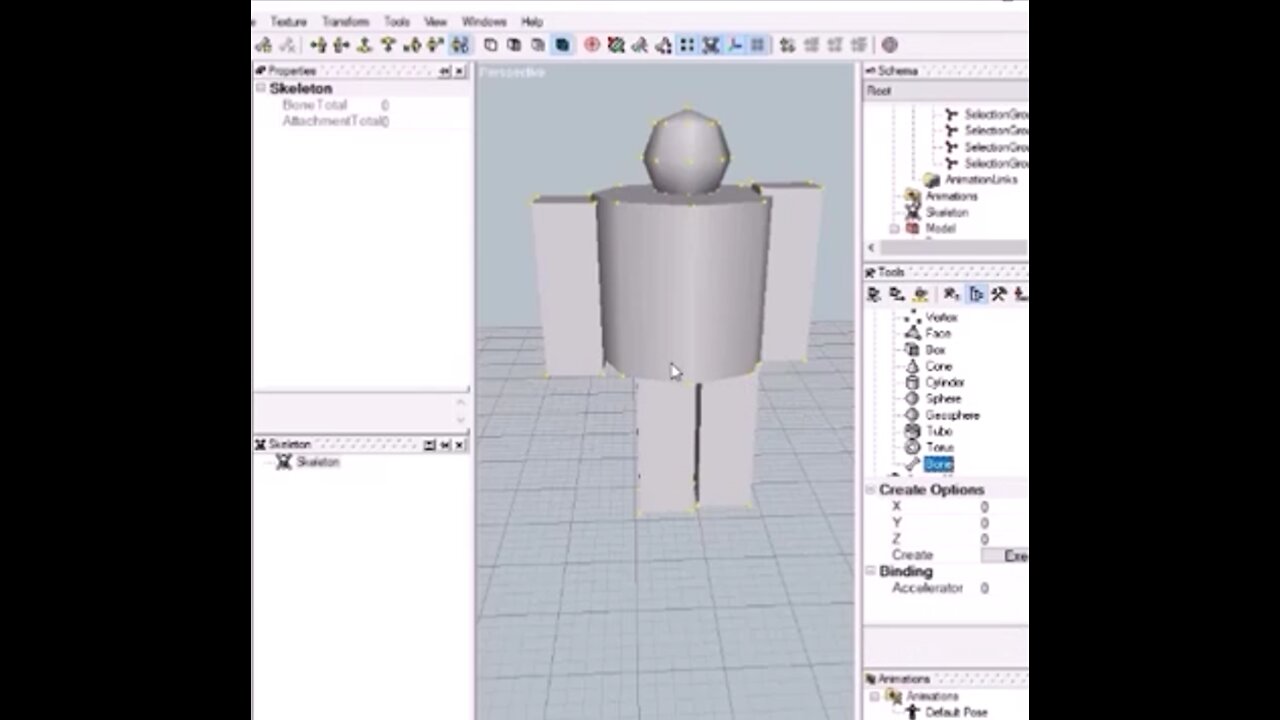Close the Properties panel

pyautogui.click(x=460, y=71)
